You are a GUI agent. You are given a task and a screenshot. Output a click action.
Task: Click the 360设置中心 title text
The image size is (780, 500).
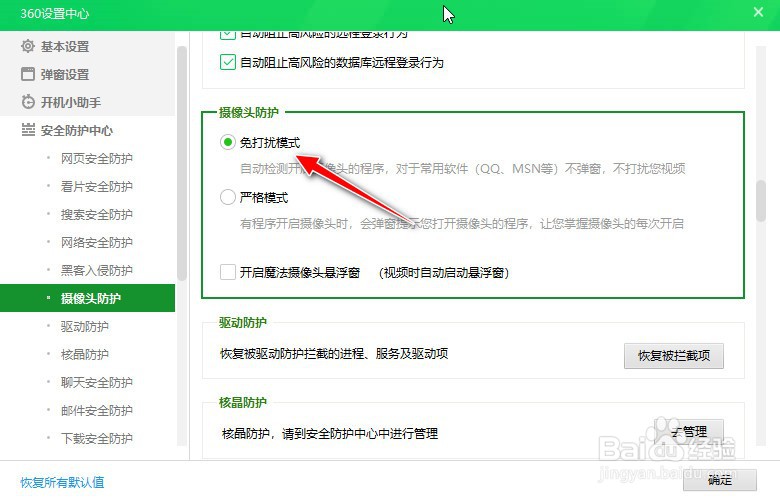(x=55, y=13)
